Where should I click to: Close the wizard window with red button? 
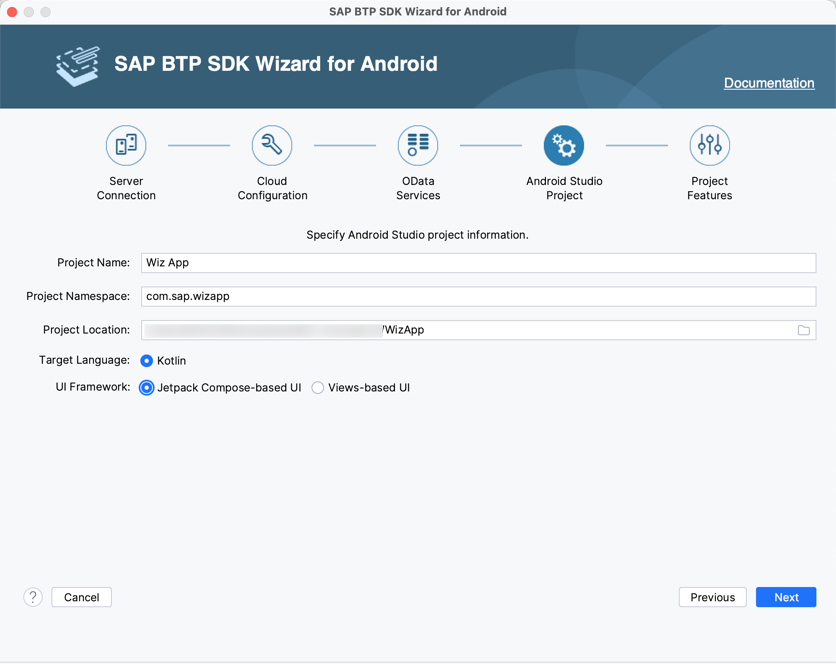(x=12, y=12)
